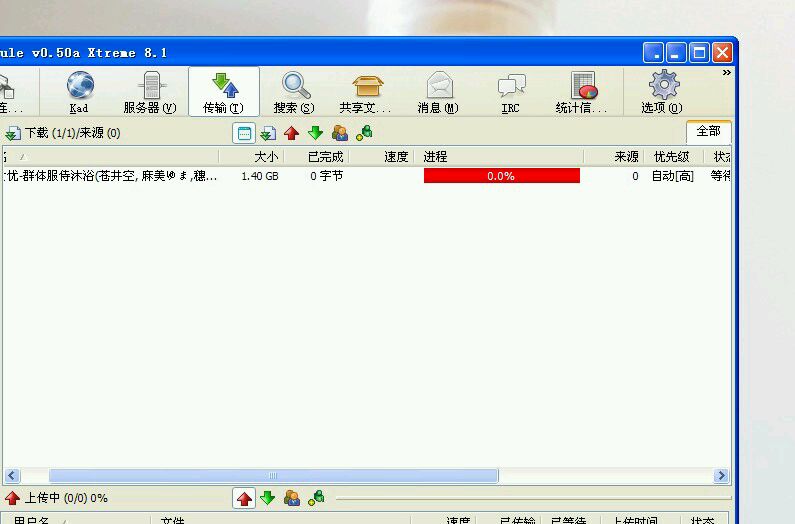Click the 0 字节 completed cell

[327, 176]
